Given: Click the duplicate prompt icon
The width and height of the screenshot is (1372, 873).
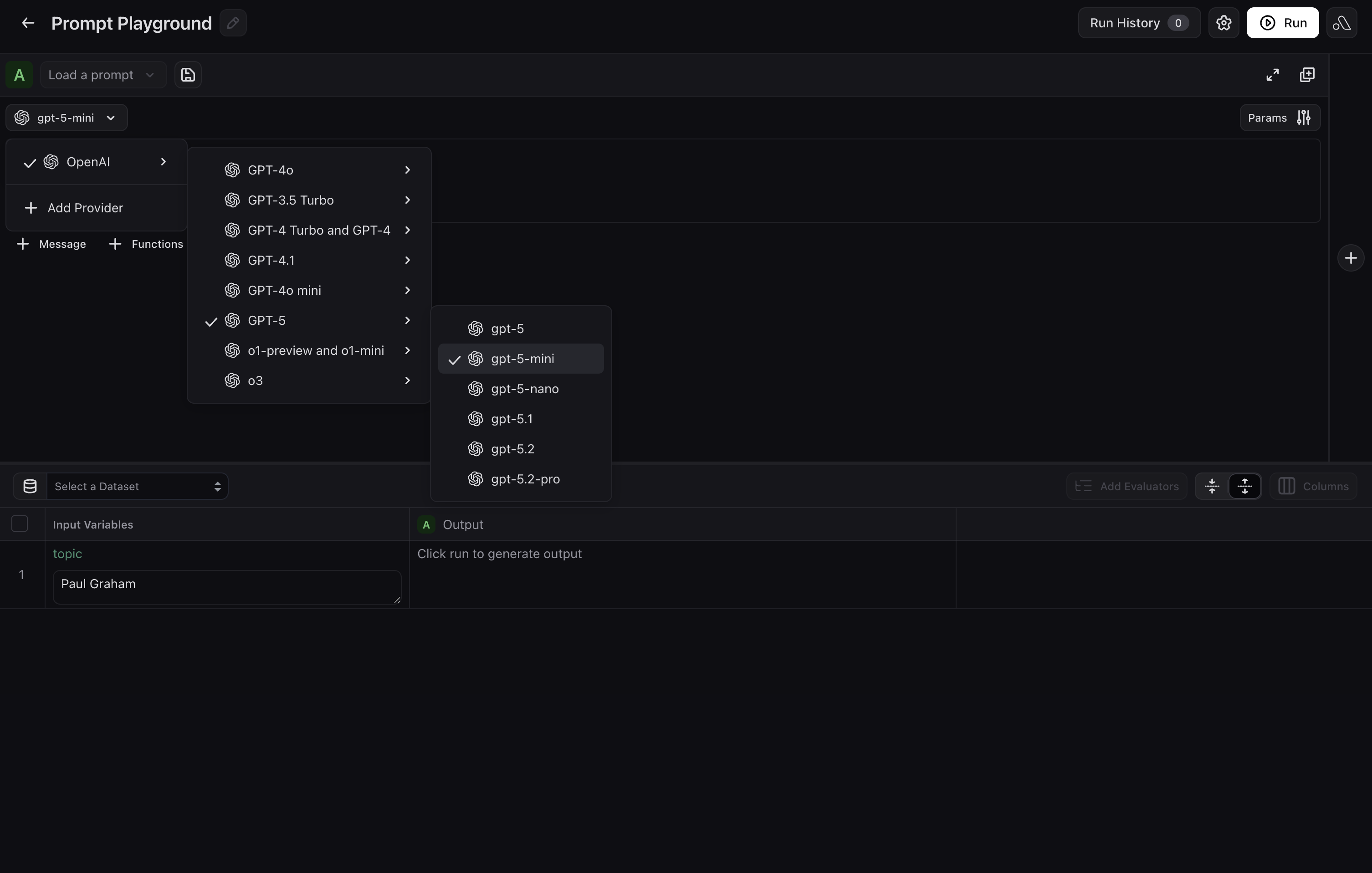Looking at the screenshot, I should (1307, 75).
